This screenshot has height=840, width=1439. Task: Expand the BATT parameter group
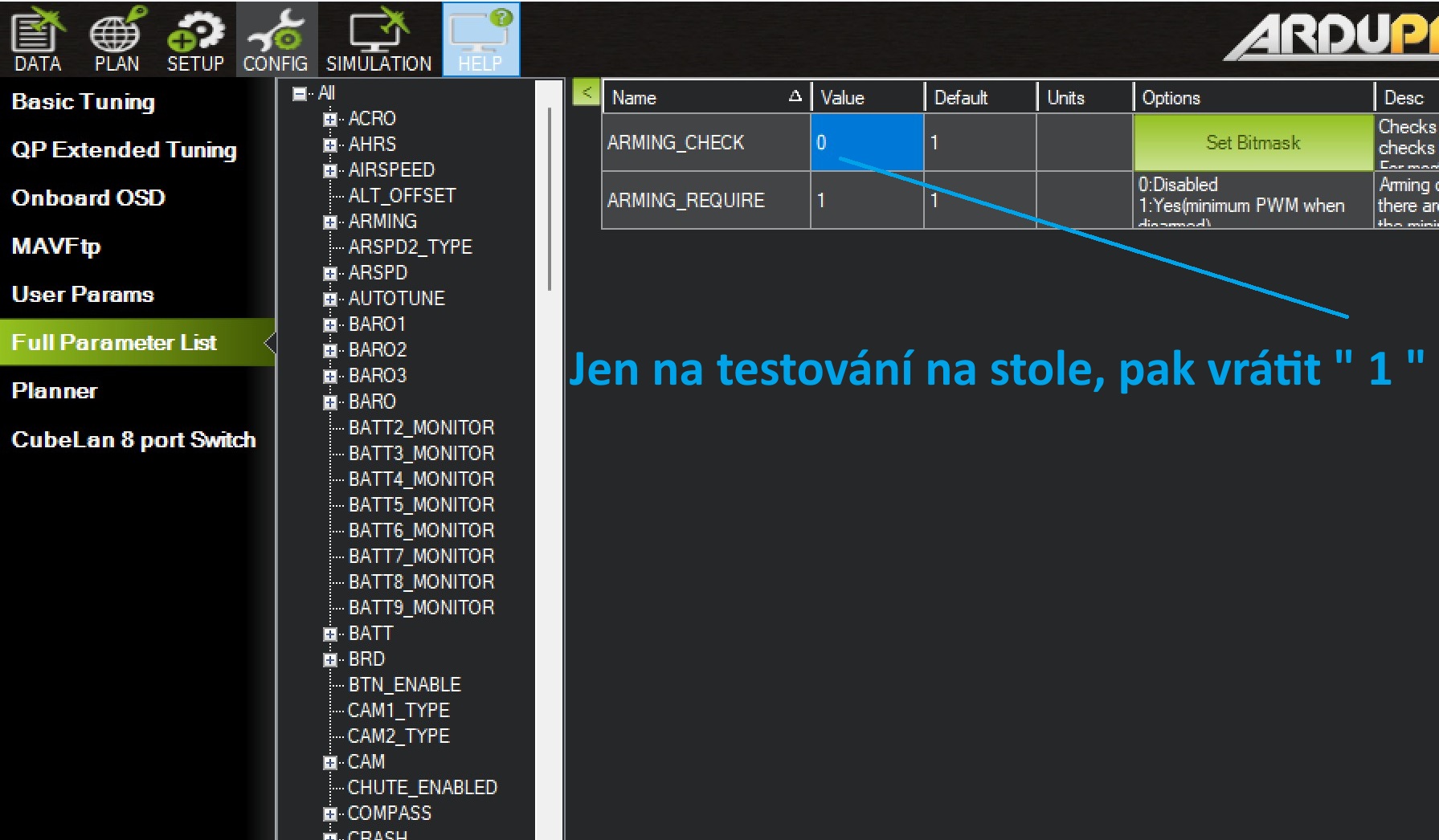329,634
